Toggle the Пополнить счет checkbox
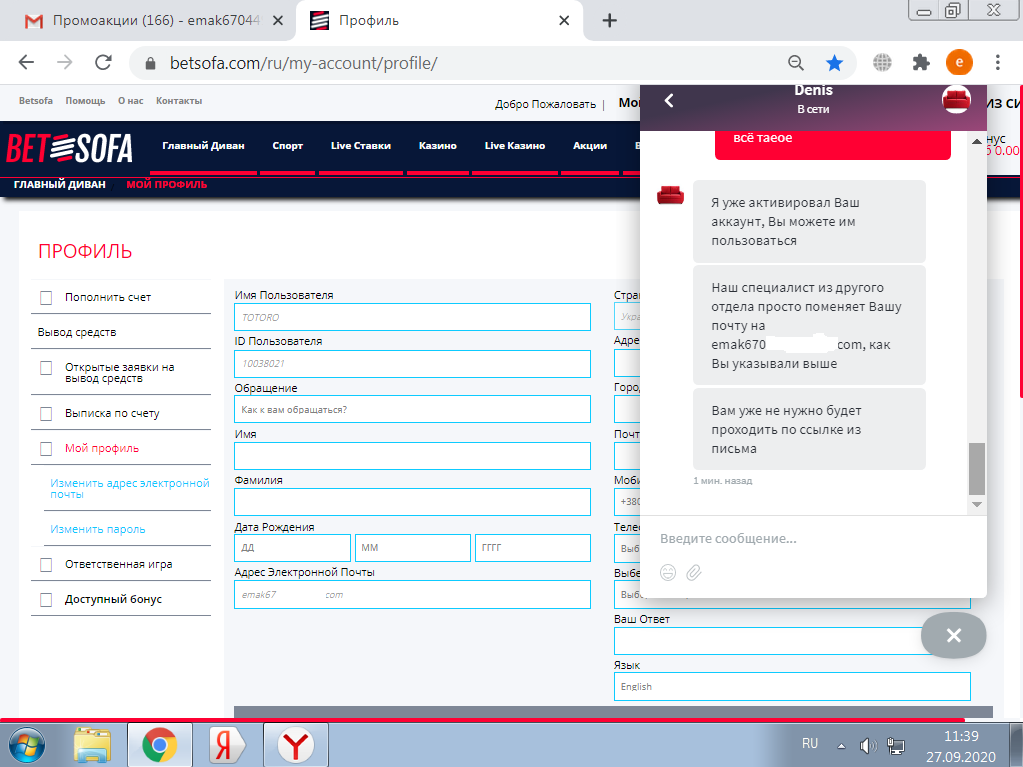This screenshot has height=767, width=1023. 46,298
